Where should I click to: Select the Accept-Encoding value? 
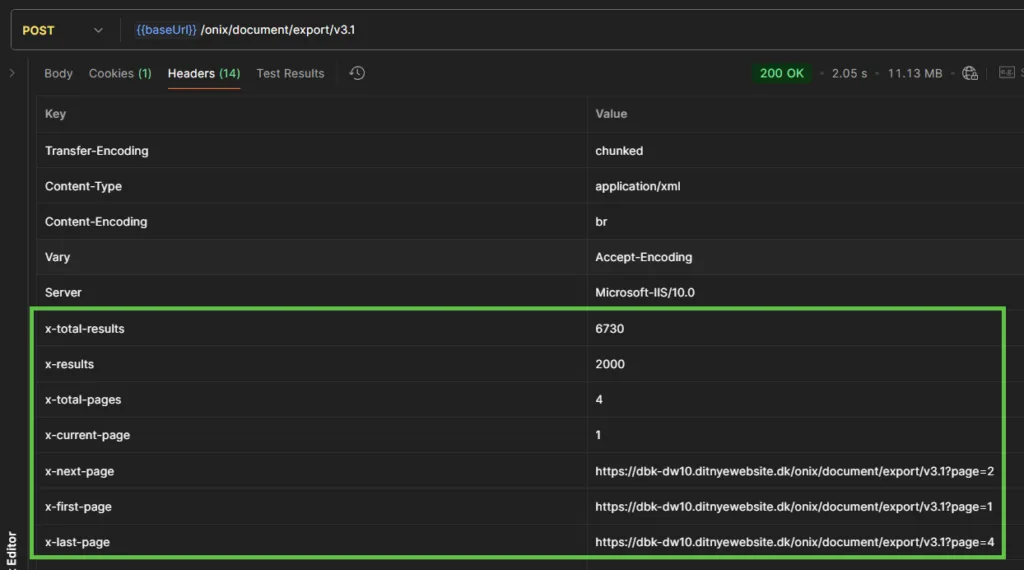(643, 257)
